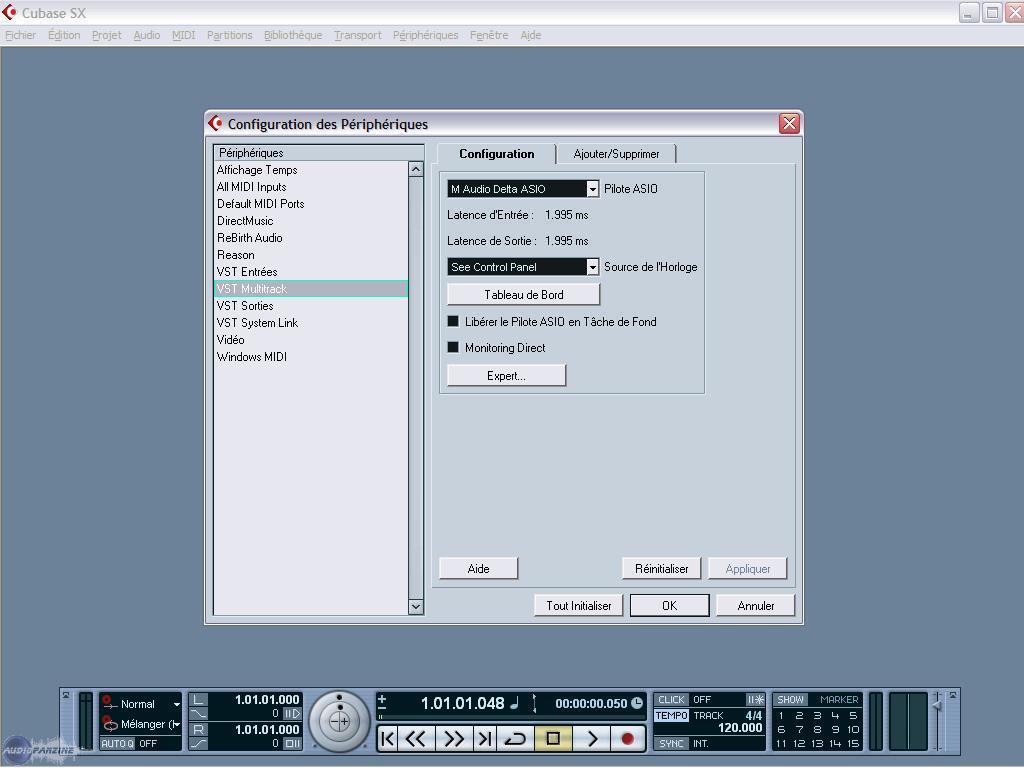Screen dimensions: 1024x768
Task: Switch to the Ajouter/Supprimer tab
Action: (616, 154)
